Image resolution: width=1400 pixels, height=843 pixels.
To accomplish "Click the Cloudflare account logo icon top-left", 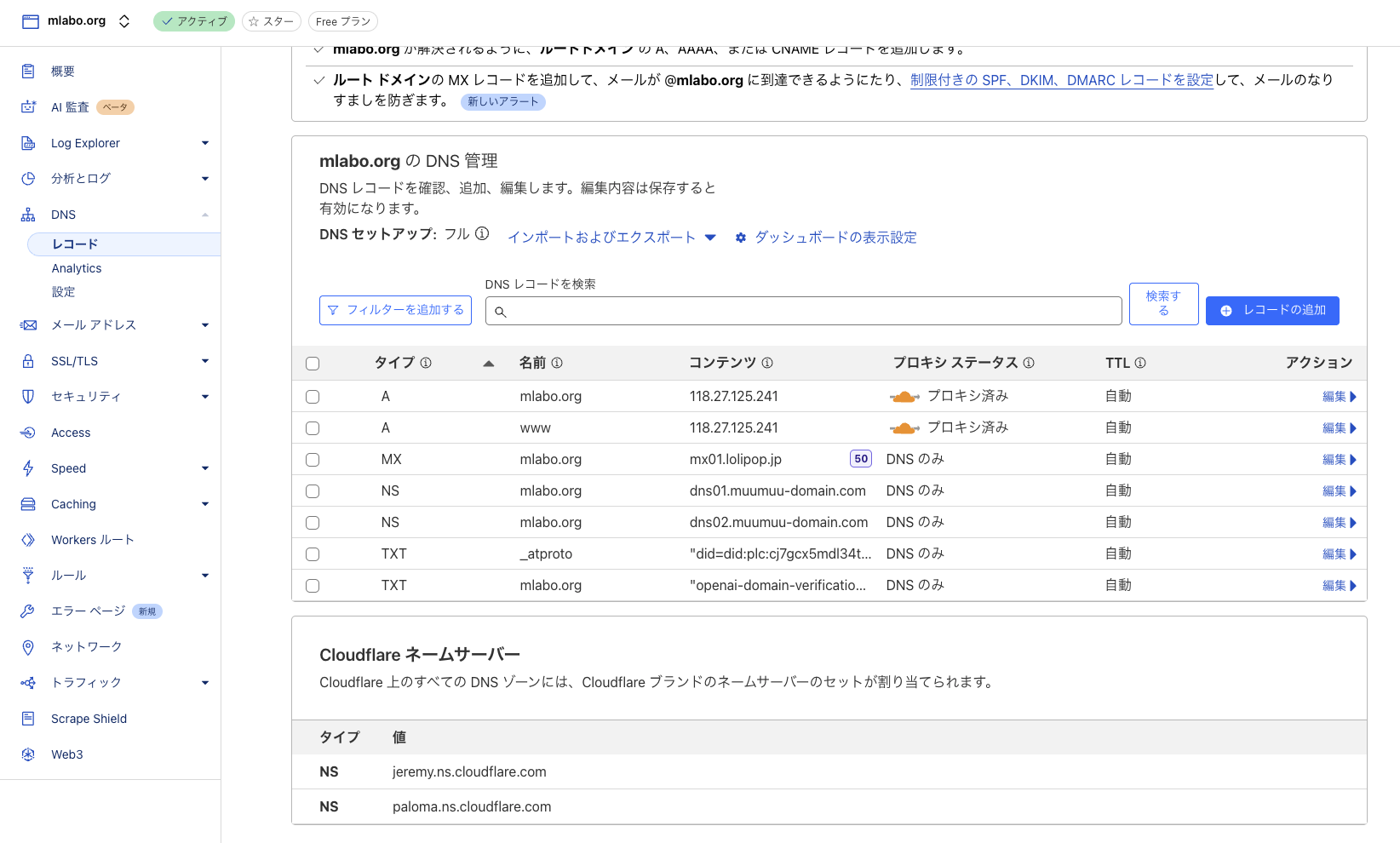I will (x=28, y=20).
